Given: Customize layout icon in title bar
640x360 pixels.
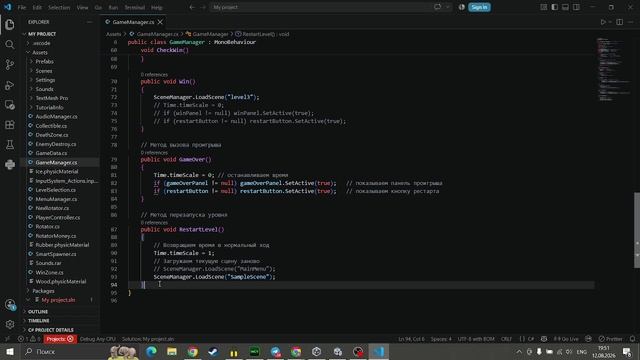Looking at the screenshot, I should (544, 7).
